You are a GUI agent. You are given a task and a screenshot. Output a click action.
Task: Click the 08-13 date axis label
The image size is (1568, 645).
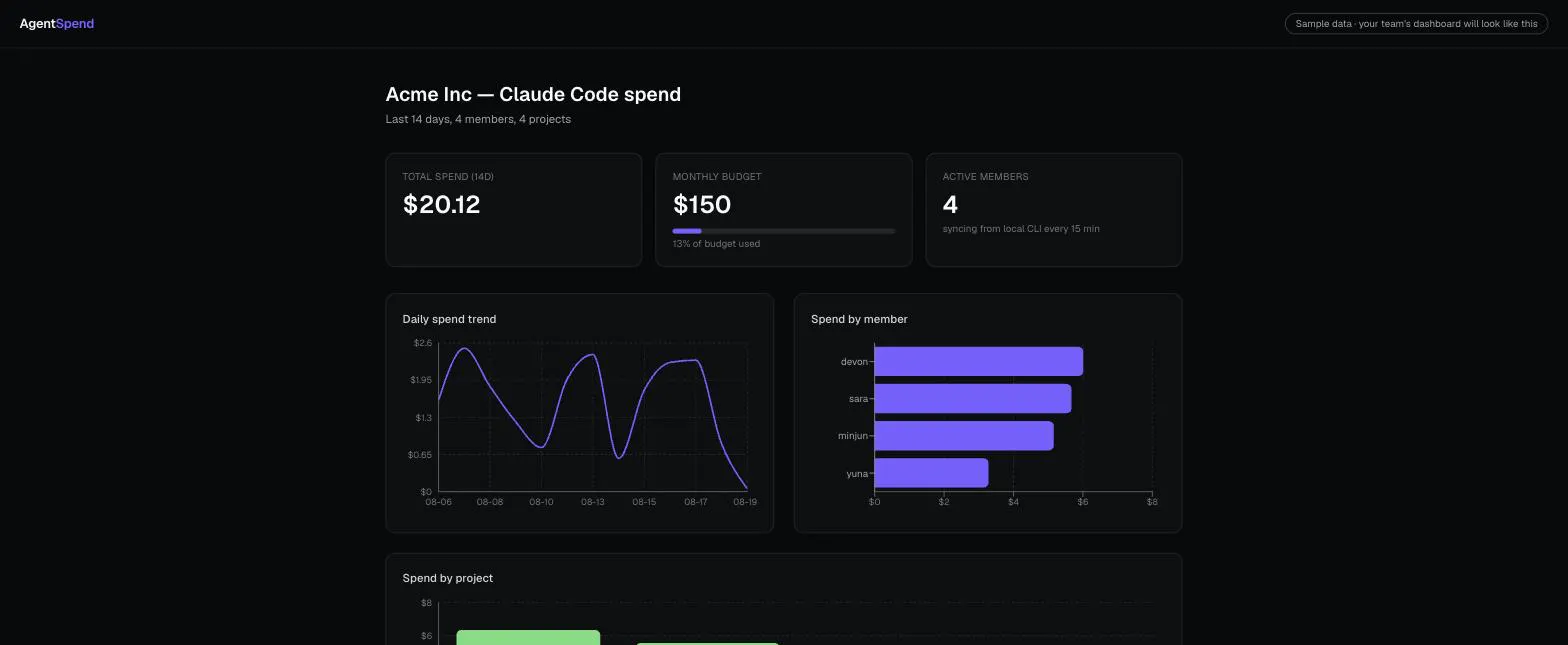[593, 502]
